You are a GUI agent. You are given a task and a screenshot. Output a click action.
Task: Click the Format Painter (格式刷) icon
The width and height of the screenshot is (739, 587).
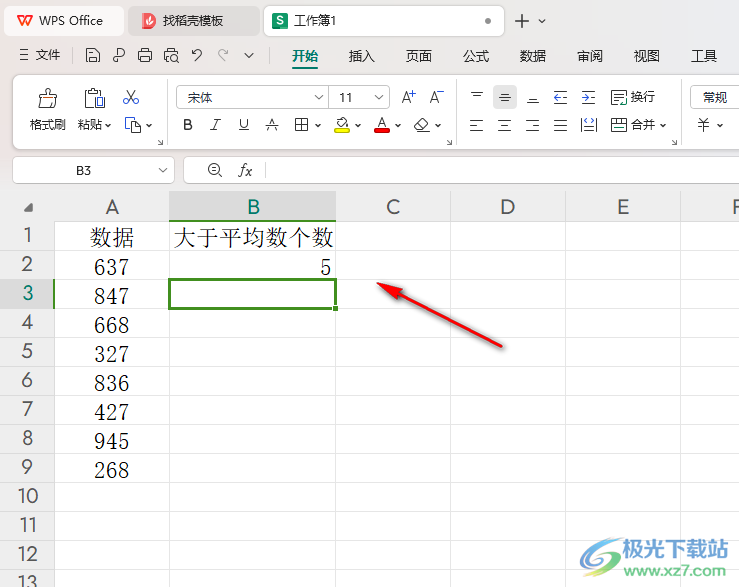48,99
